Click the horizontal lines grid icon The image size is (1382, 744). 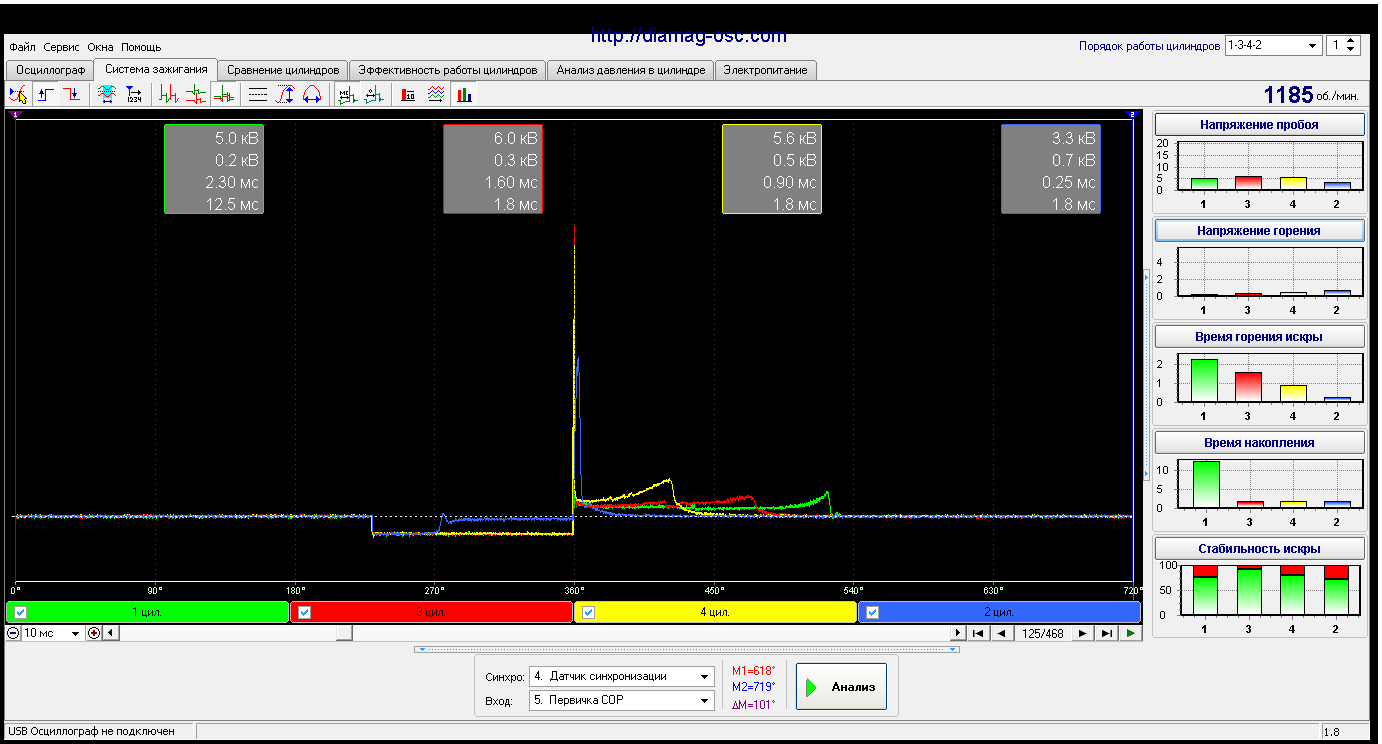258,95
